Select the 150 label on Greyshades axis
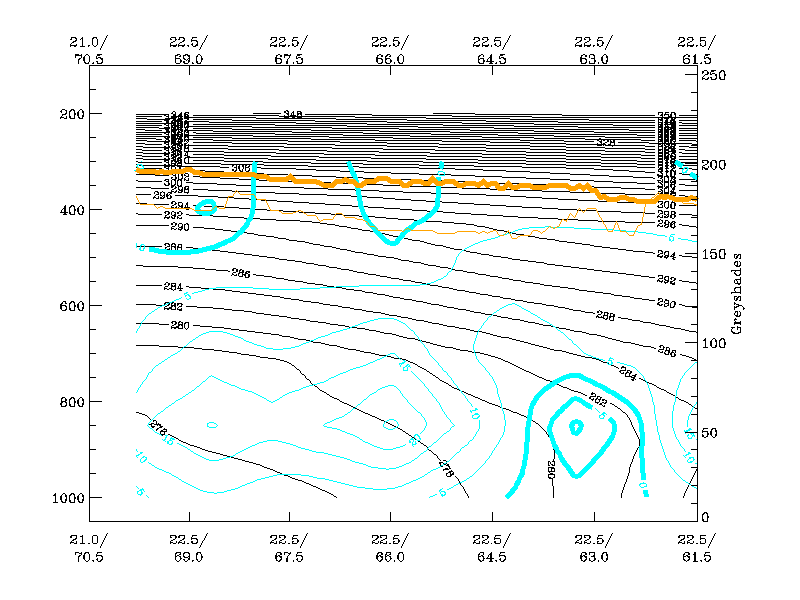The width and height of the screenshot is (800, 600). (x=714, y=254)
